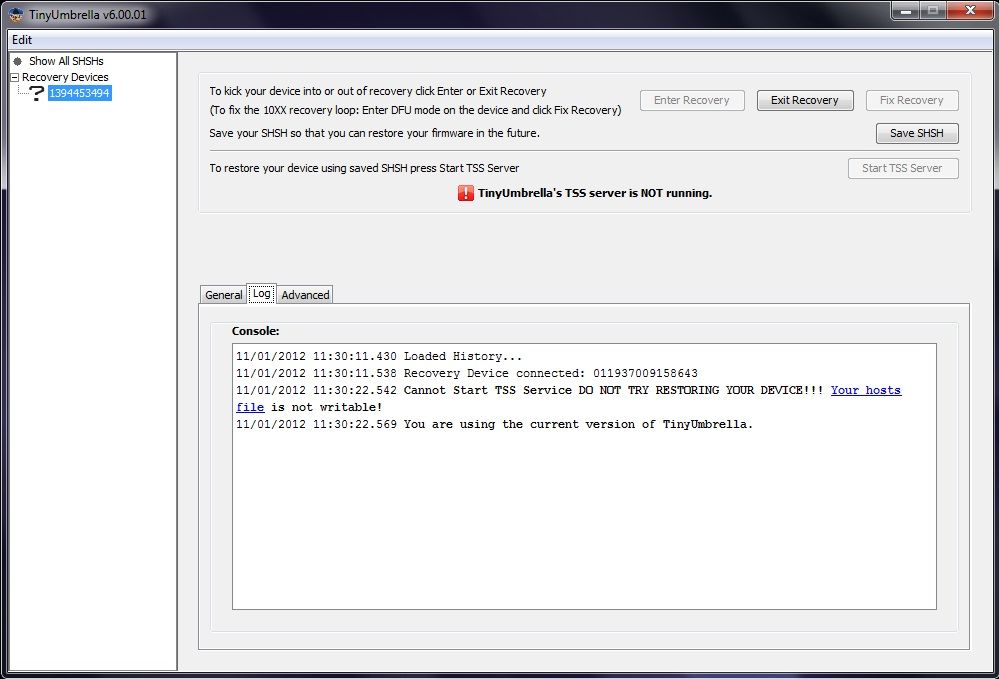Click the 'Console:' label
This screenshot has height=679, width=999.
(255, 331)
